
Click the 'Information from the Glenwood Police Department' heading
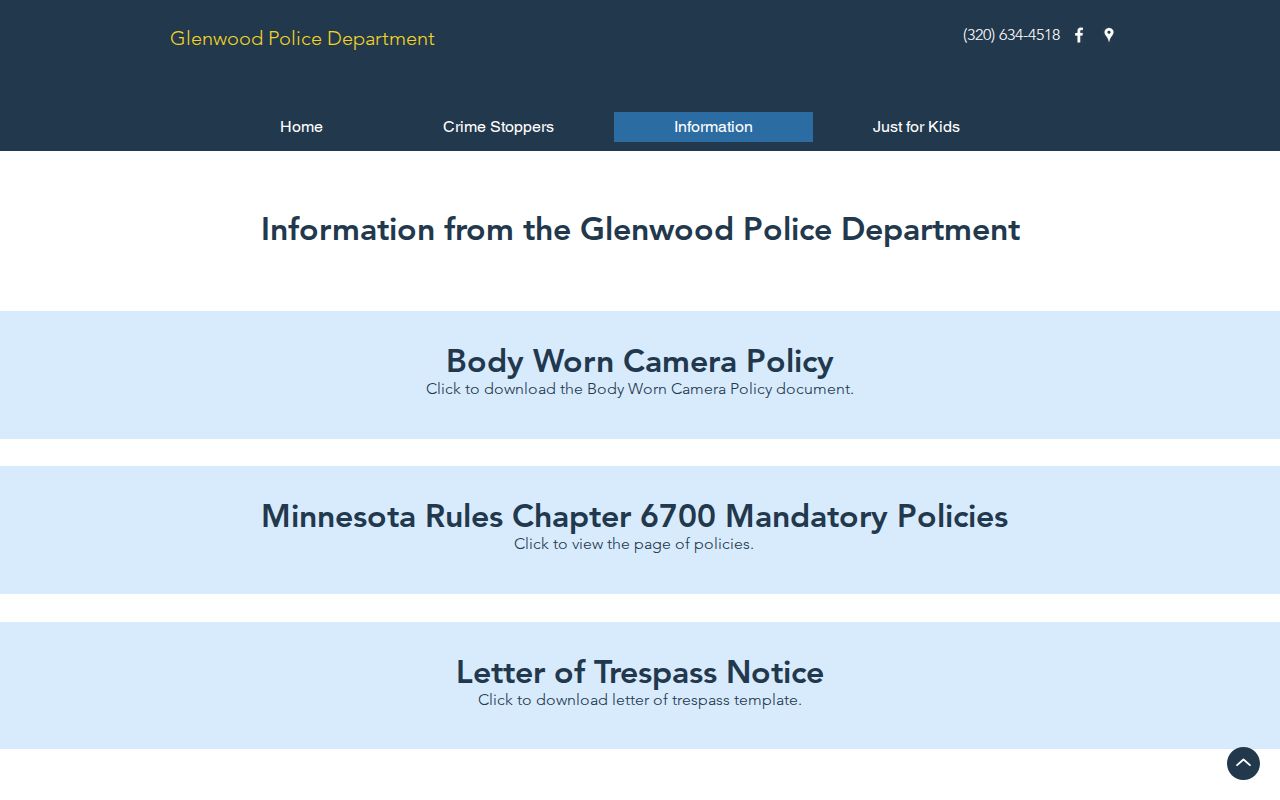[640, 230]
